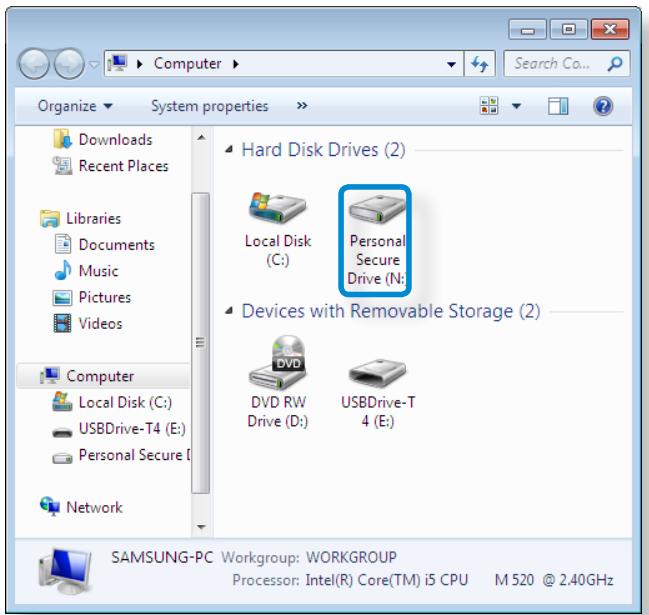Click the Intel(R) Core(TM) i5 CPU processor text

click(x=387, y=580)
